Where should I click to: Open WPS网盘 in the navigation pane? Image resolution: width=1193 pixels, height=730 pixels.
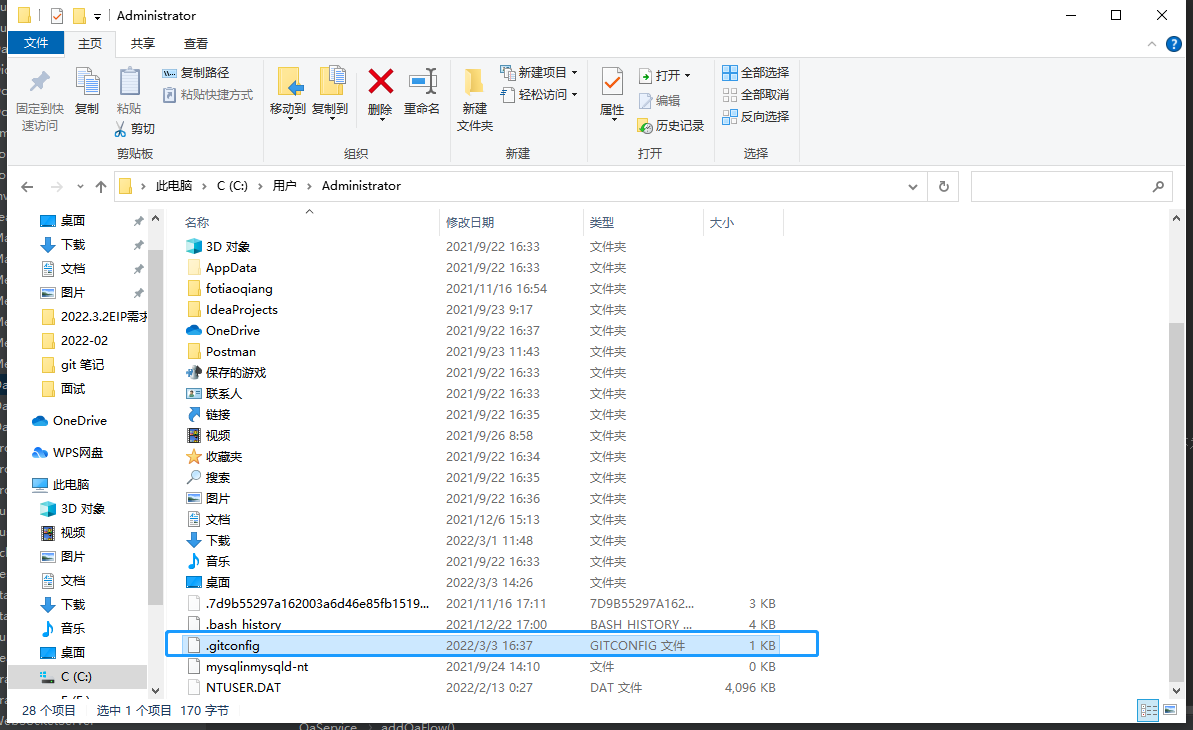(x=78, y=453)
